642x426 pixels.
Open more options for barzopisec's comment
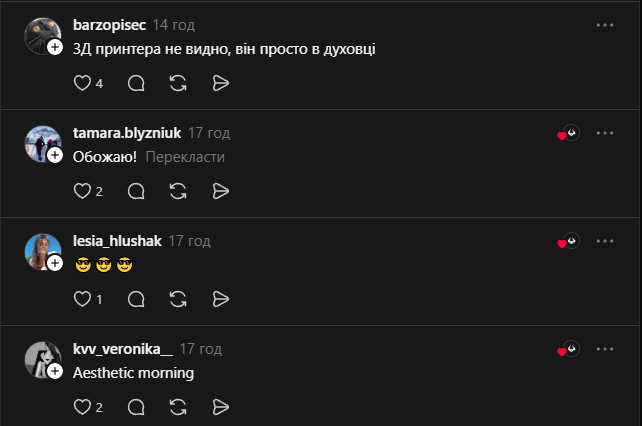click(x=604, y=25)
